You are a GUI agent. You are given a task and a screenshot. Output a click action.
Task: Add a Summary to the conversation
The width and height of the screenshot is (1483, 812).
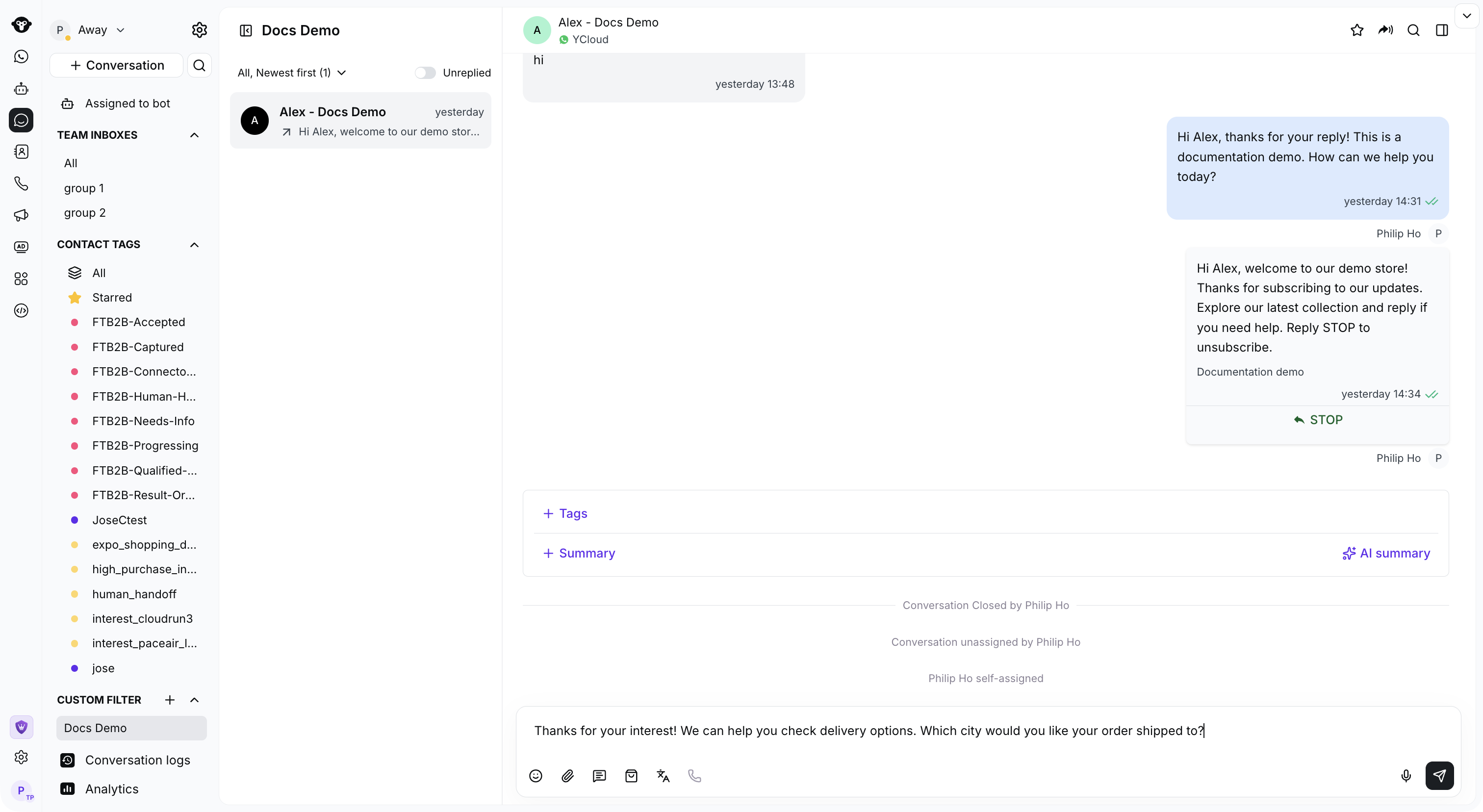click(579, 553)
